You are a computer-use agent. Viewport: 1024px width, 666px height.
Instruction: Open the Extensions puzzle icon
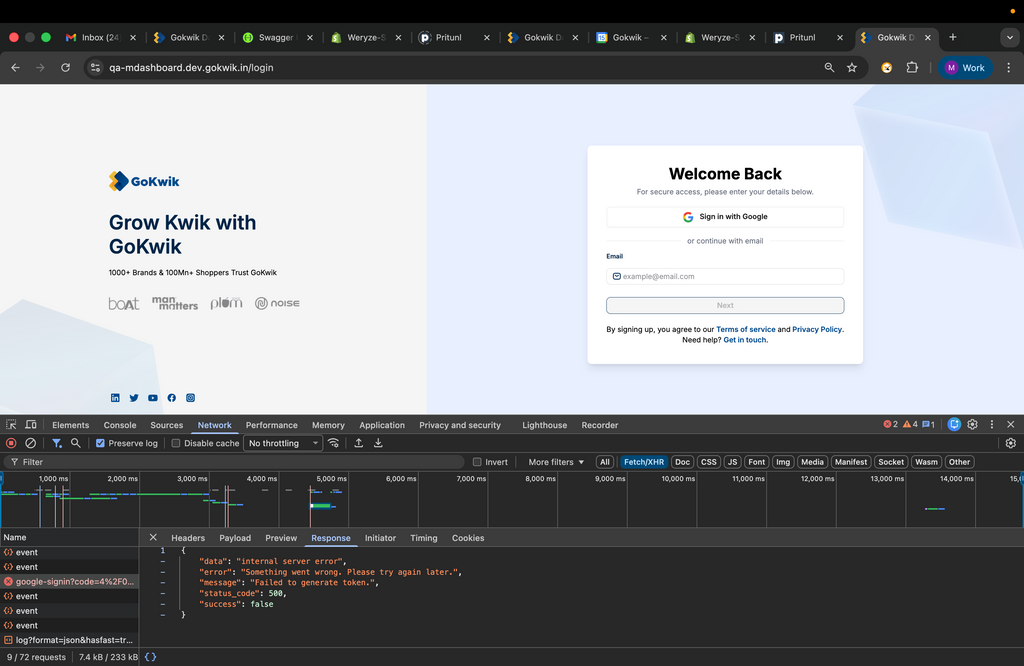[912, 67]
